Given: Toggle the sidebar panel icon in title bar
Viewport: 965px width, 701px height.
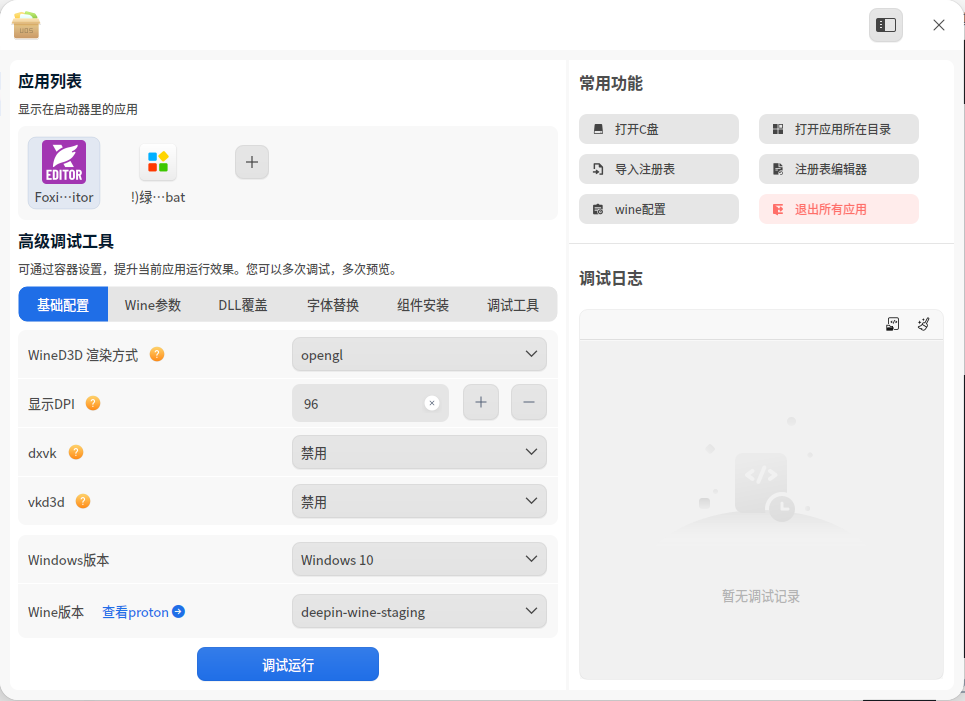Looking at the screenshot, I should coord(886,25).
